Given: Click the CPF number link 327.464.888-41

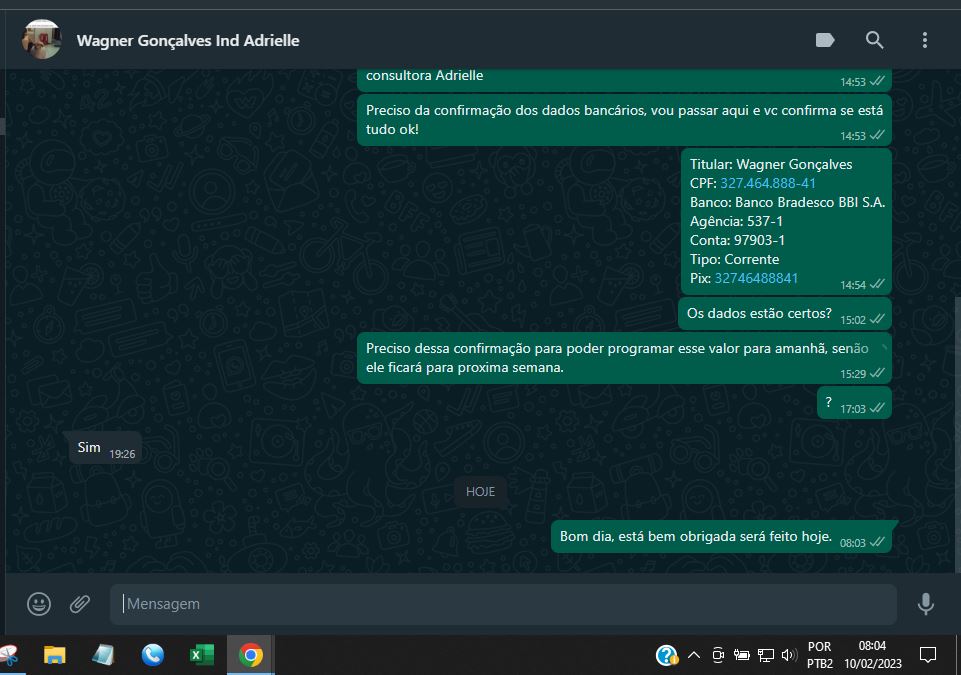Looking at the screenshot, I should [767, 183].
